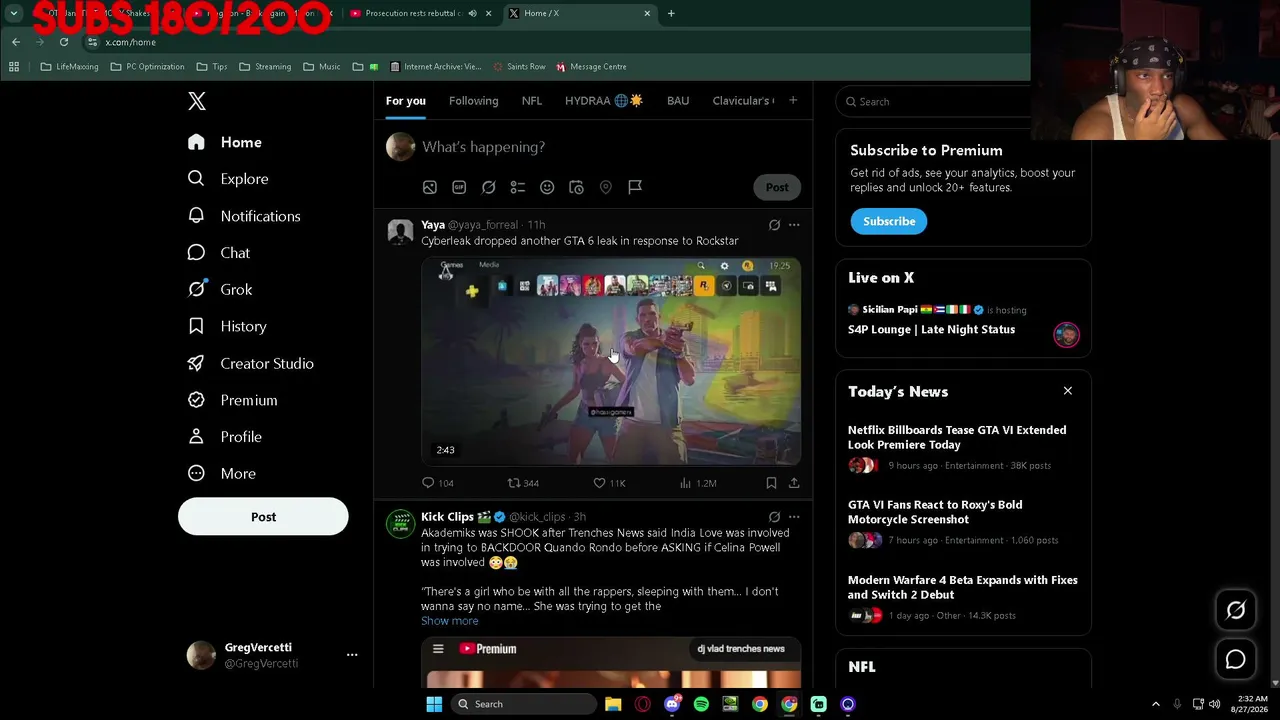Open Saints Row bookmark
This screenshot has height=720, width=1280.
(519, 67)
